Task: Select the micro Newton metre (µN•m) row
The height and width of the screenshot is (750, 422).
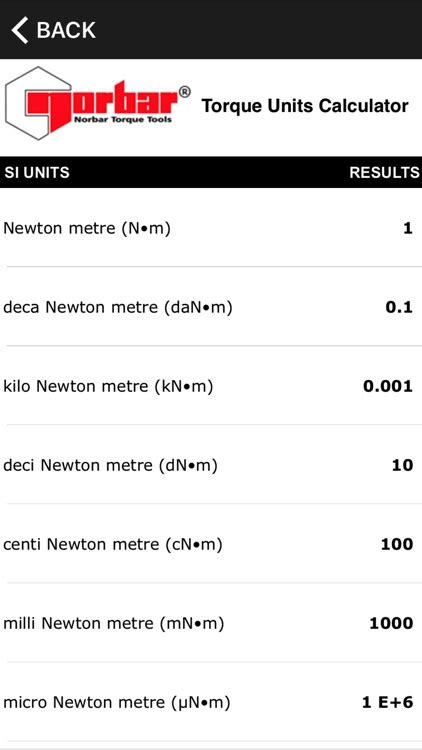Action: 211,702
